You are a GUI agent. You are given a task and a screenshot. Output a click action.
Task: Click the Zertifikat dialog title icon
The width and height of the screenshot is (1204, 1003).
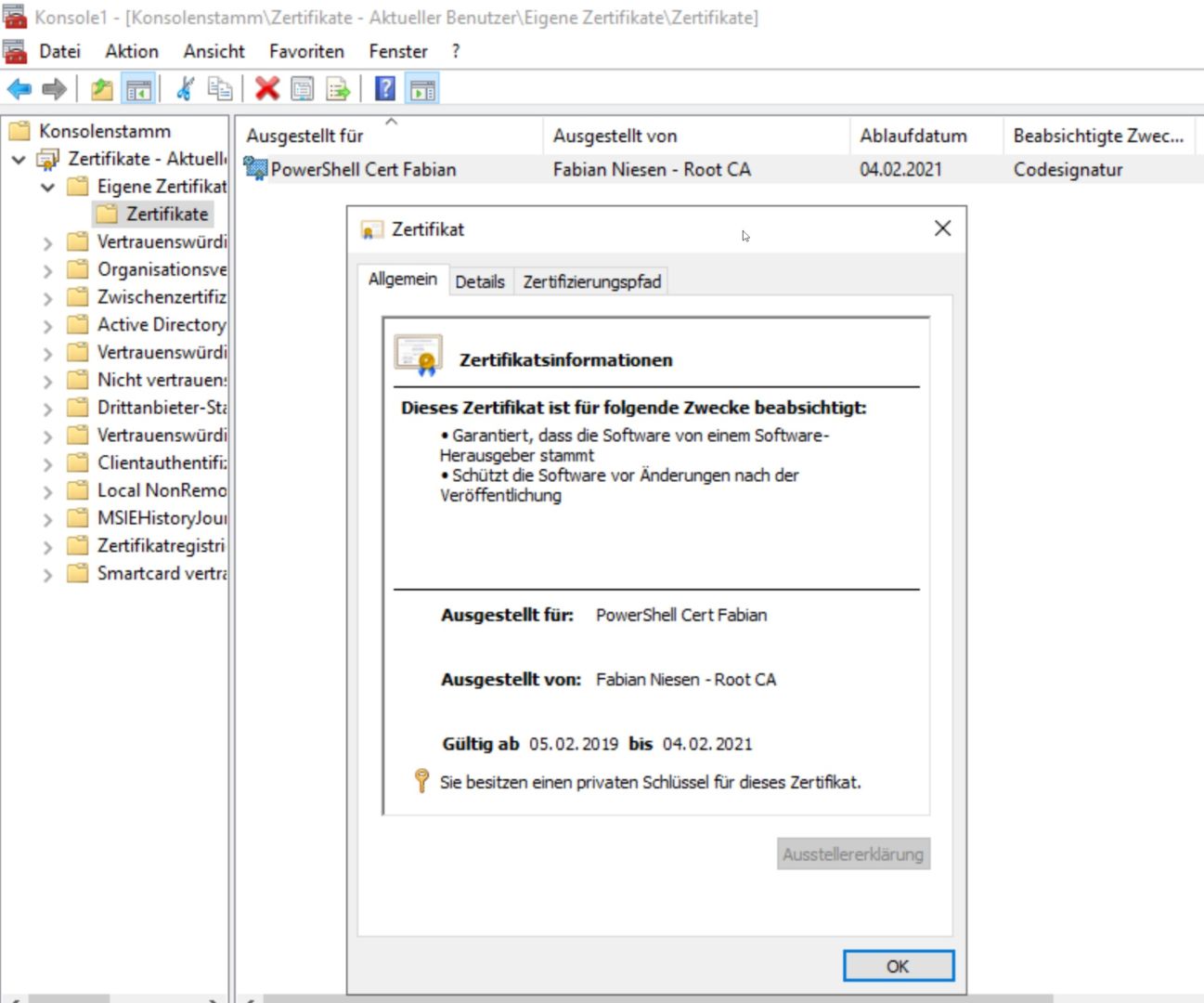371,229
